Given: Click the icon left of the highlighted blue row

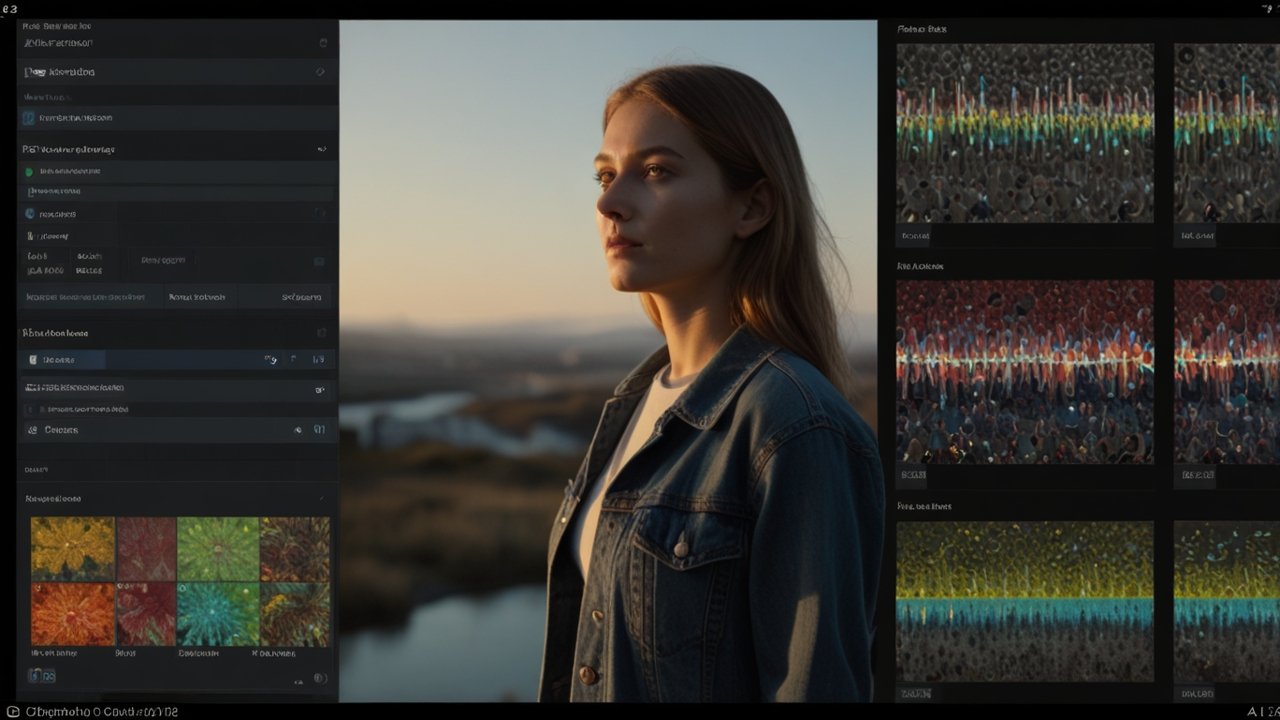Looking at the screenshot, I should (32, 360).
